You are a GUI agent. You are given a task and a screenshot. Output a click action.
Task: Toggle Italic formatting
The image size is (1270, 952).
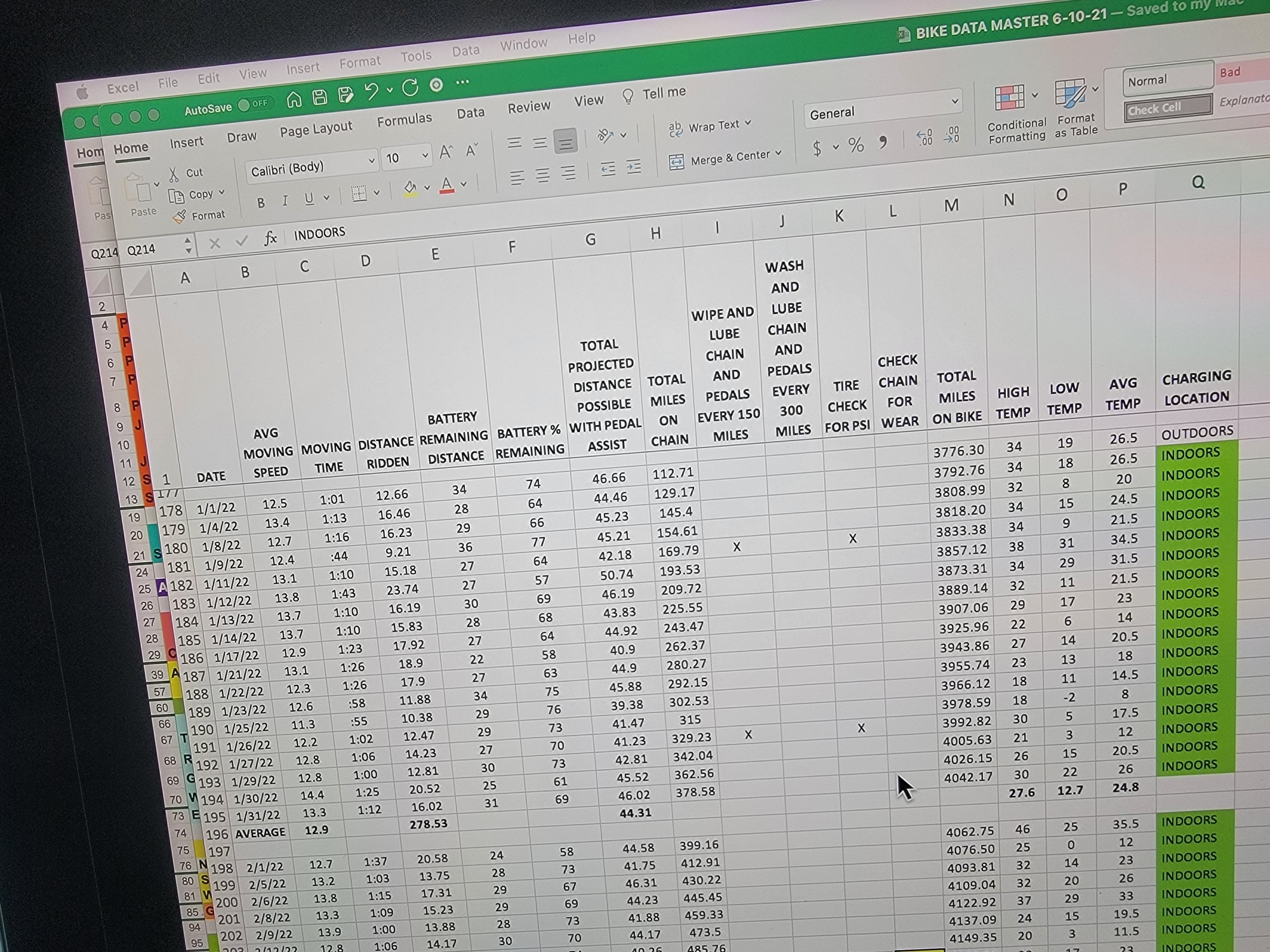tap(284, 201)
